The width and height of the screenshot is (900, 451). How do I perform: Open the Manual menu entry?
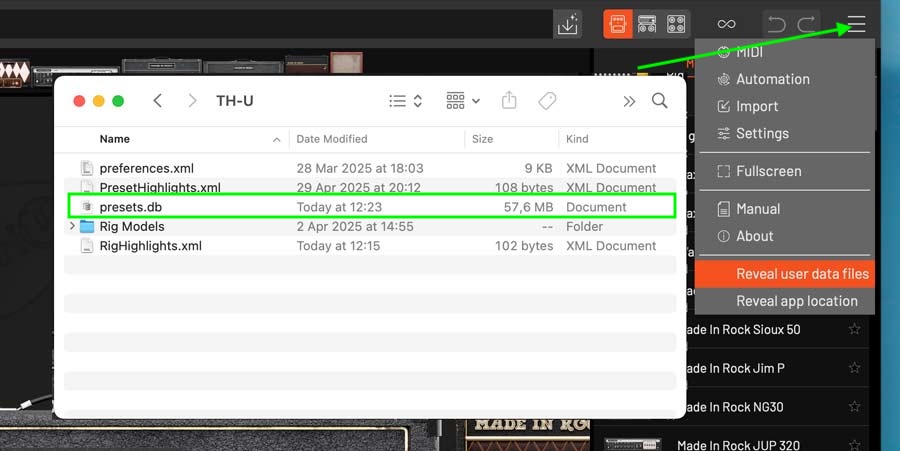(x=785, y=209)
